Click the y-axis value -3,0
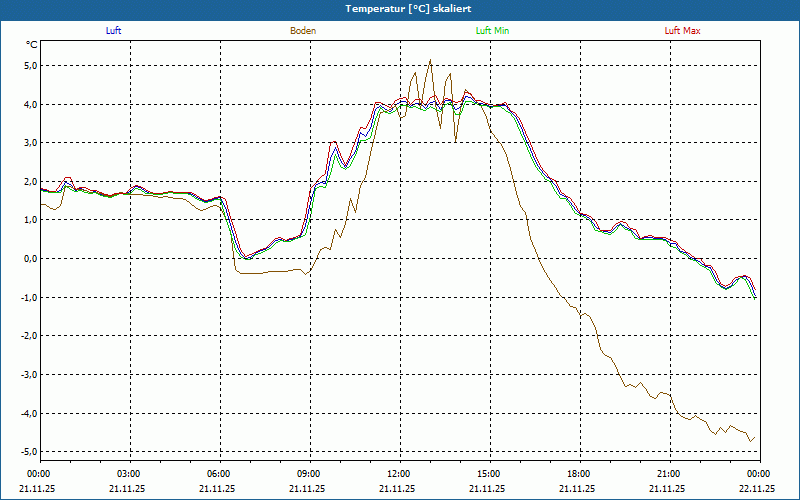Image resolution: width=800 pixels, height=500 pixels. tap(29, 374)
